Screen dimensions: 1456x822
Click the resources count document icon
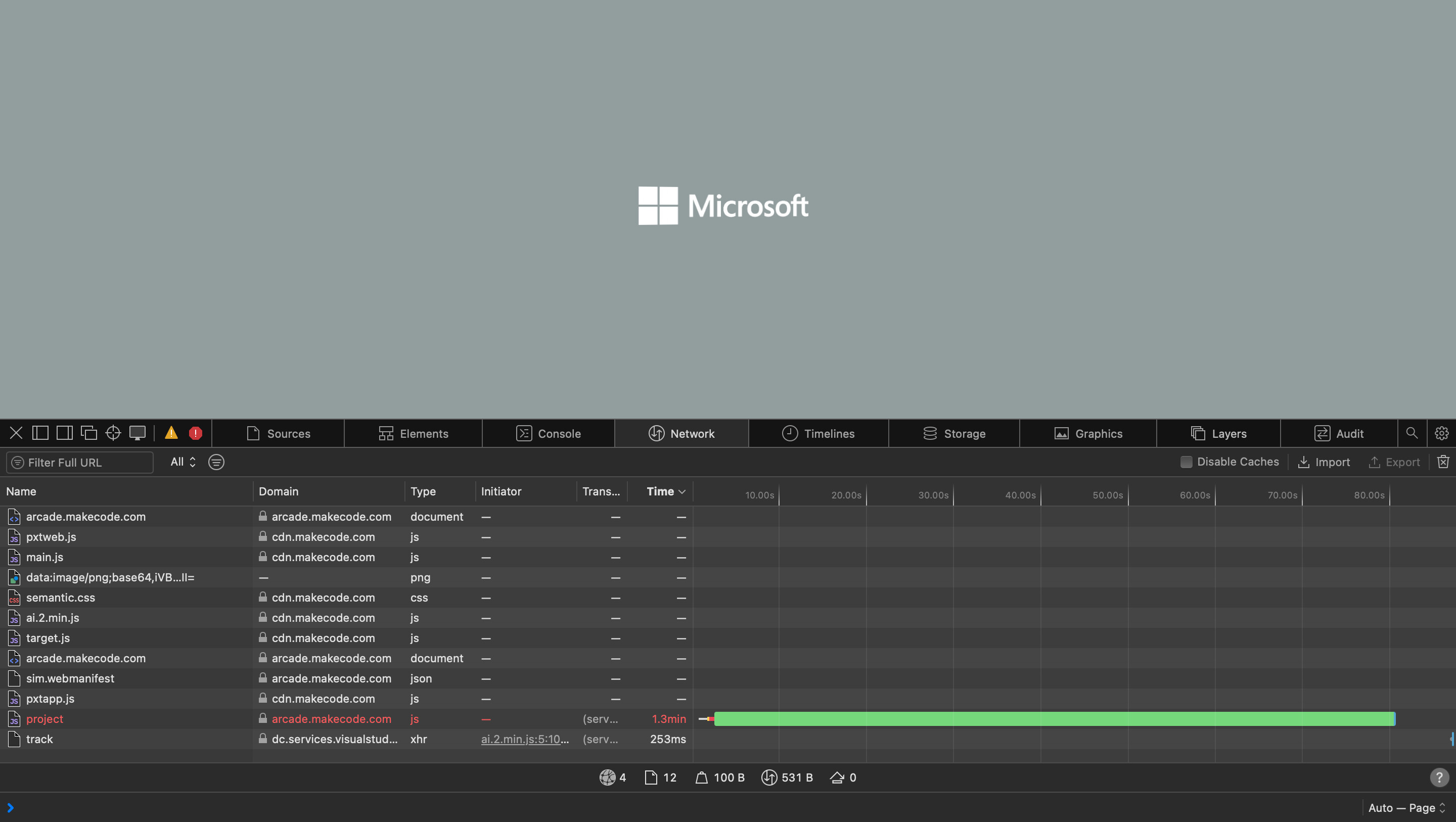click(x=651, y=778)
